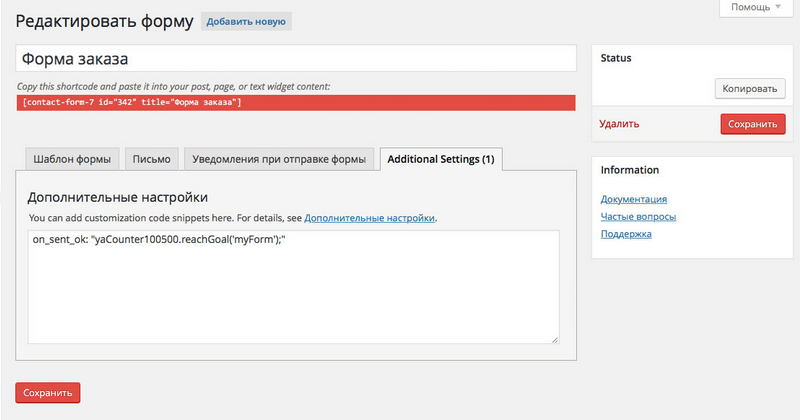
Task: Open the Документация link
Action: (634, 199)
